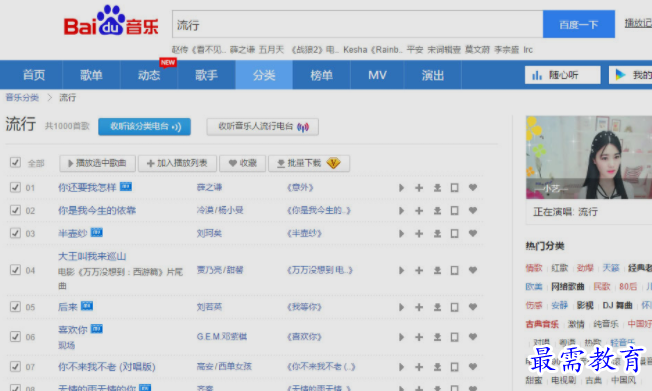Uncheck song 01 checkbox
The width and height of the screenshot is (652, 391).
tap(15, 187)
